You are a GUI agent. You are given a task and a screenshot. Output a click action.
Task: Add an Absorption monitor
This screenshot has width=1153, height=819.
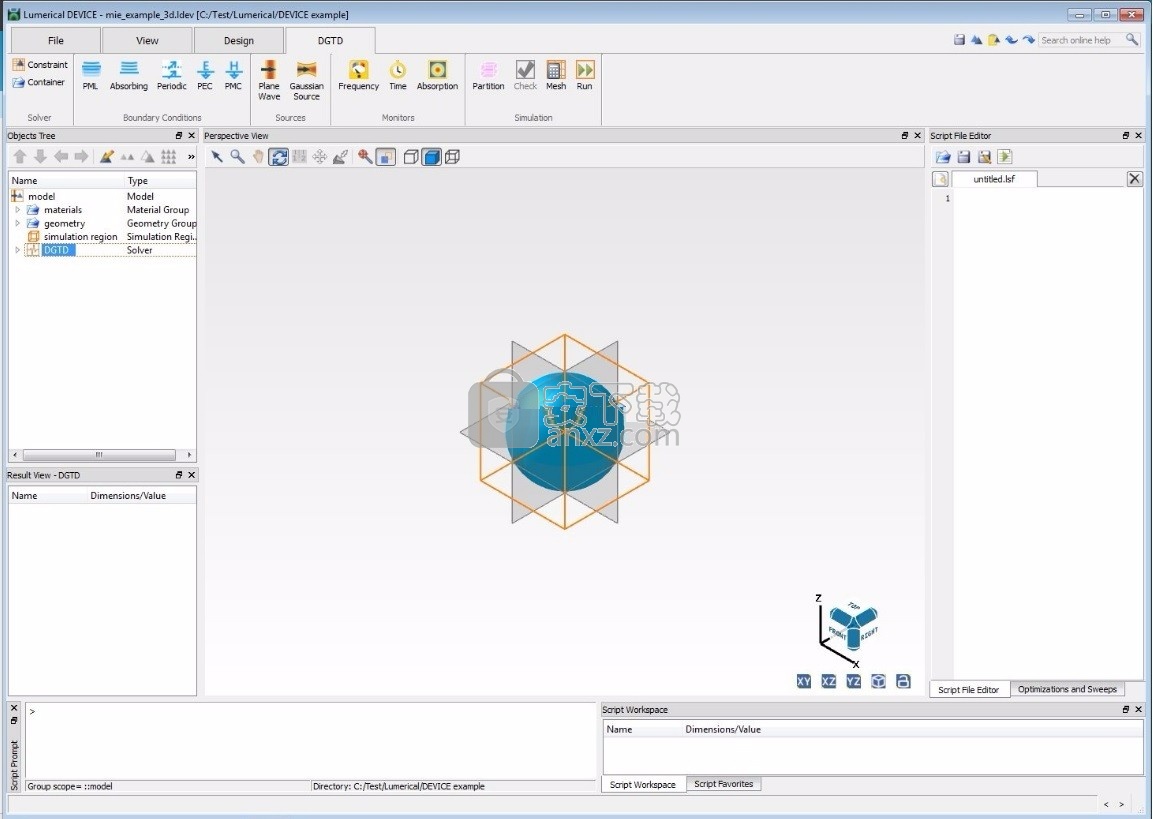pos(438,76)
